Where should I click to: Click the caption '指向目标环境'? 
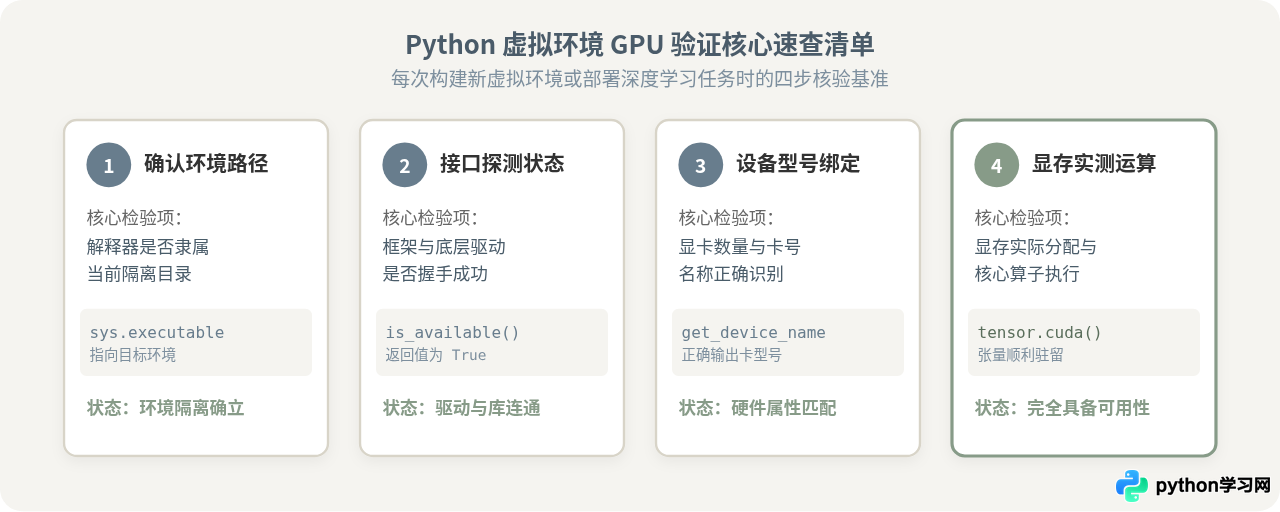tap(133, 355)
